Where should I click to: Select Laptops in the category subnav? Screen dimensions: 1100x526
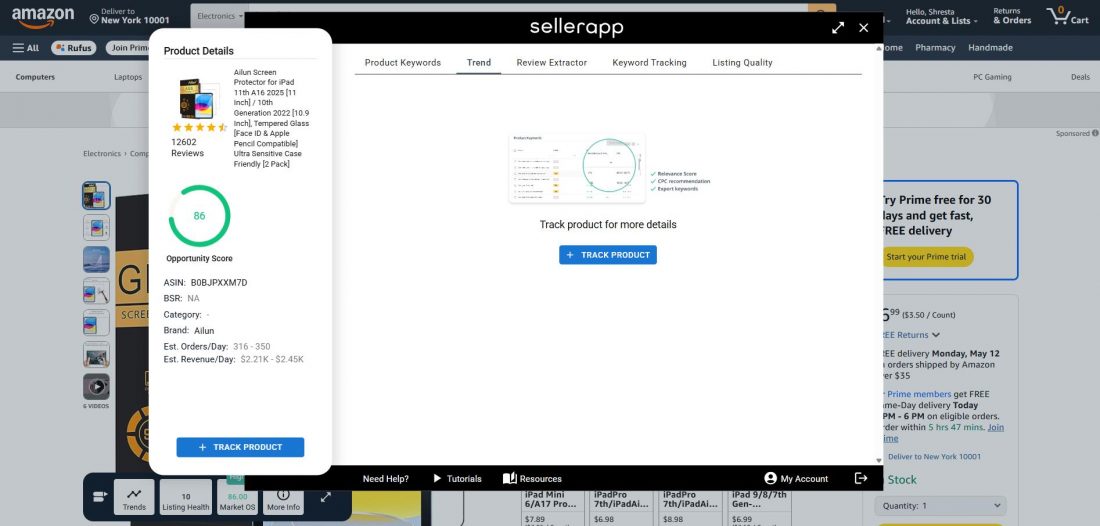point(128,77)
